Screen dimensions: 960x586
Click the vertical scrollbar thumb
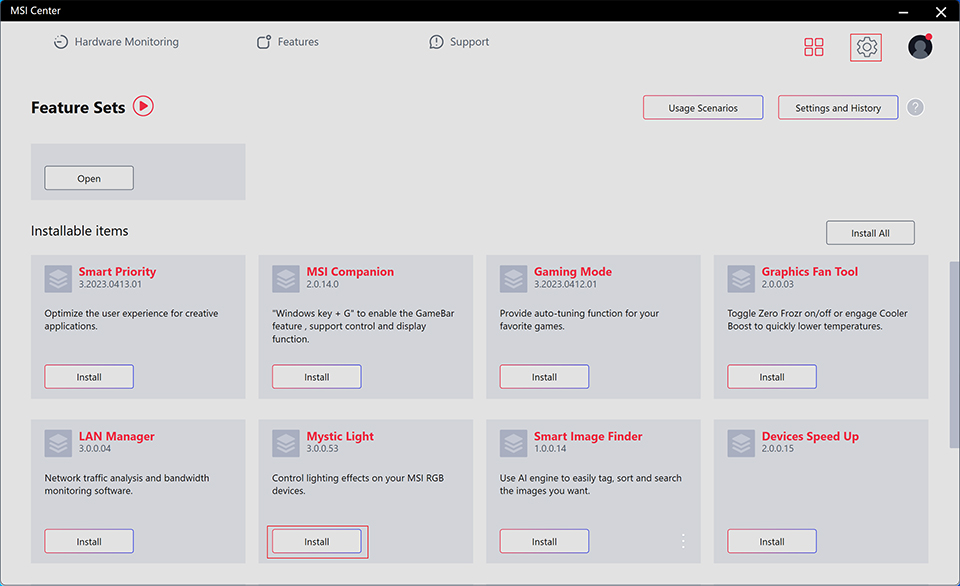pyautogui.click(x=954, y=355)
